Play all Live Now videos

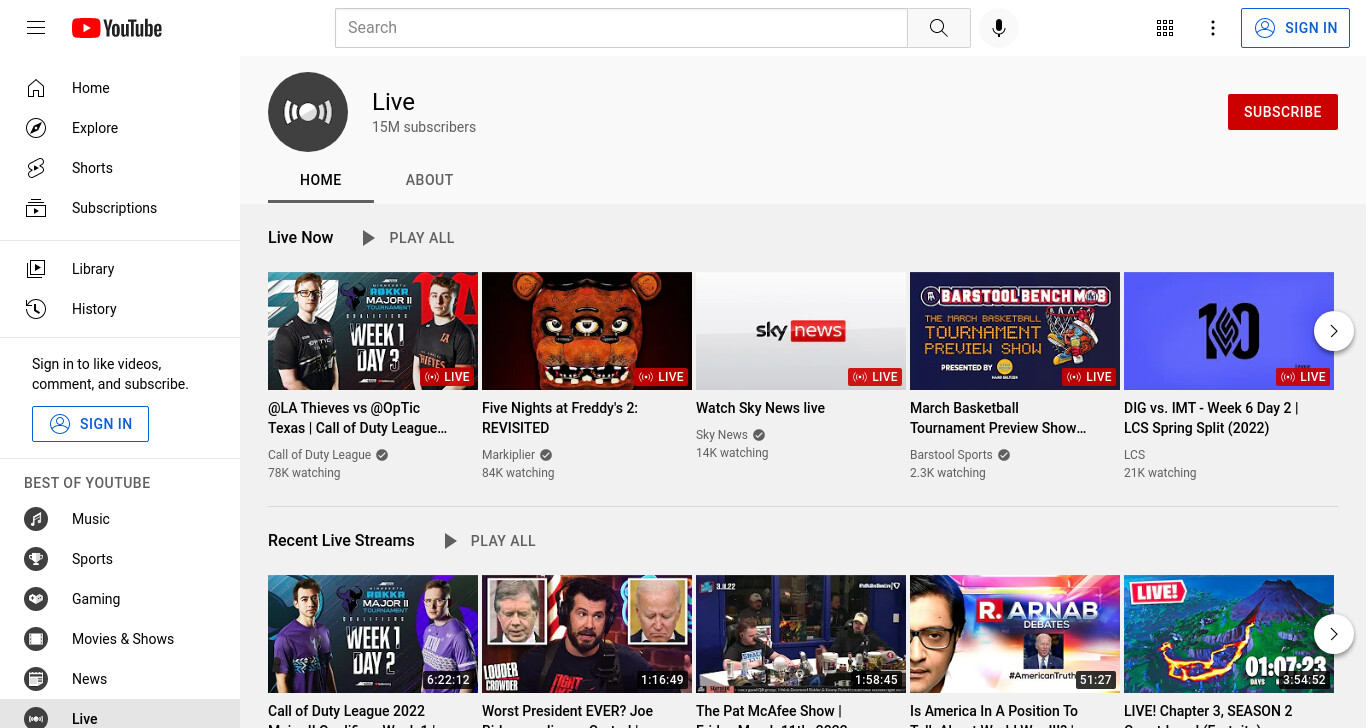[407, 238]
